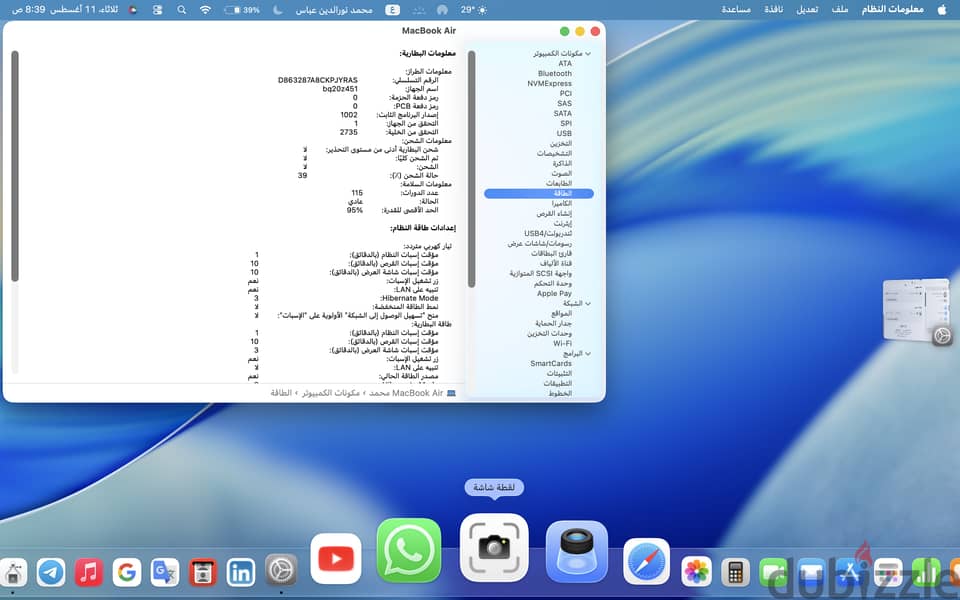Viewport: 960px width, 600px height.
Task: Launch YouTube from the Dock
Action: point(336,558)
